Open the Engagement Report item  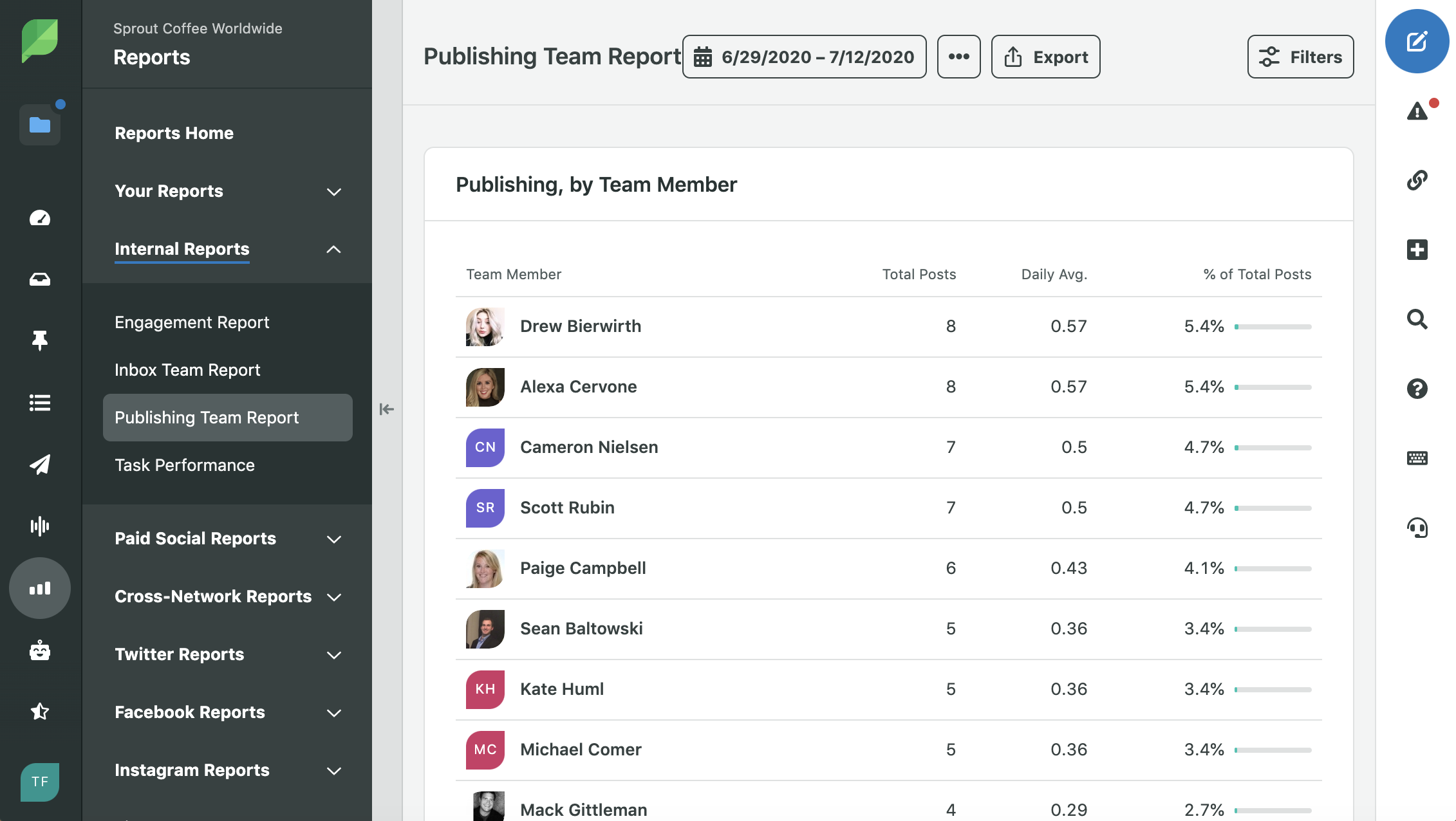(x=192, y=322)
